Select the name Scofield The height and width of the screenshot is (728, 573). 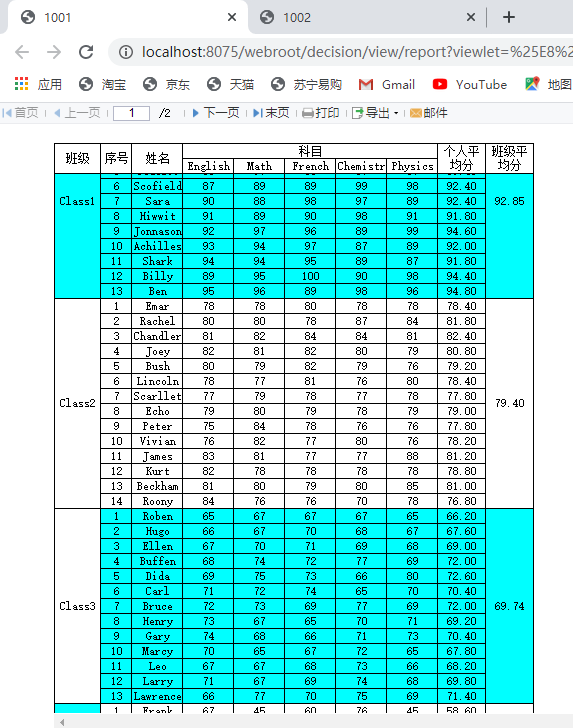(x=157, y=186)
